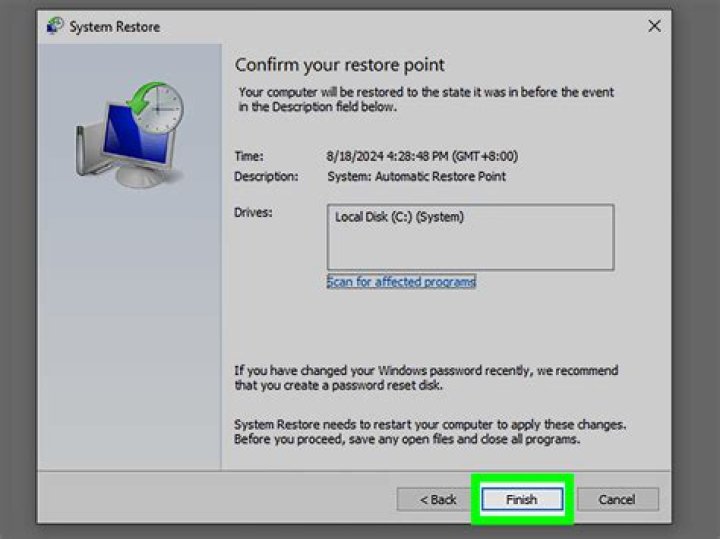Click the password reset disk recommendation text
The image size is (720, 539).
pos(426,378)
